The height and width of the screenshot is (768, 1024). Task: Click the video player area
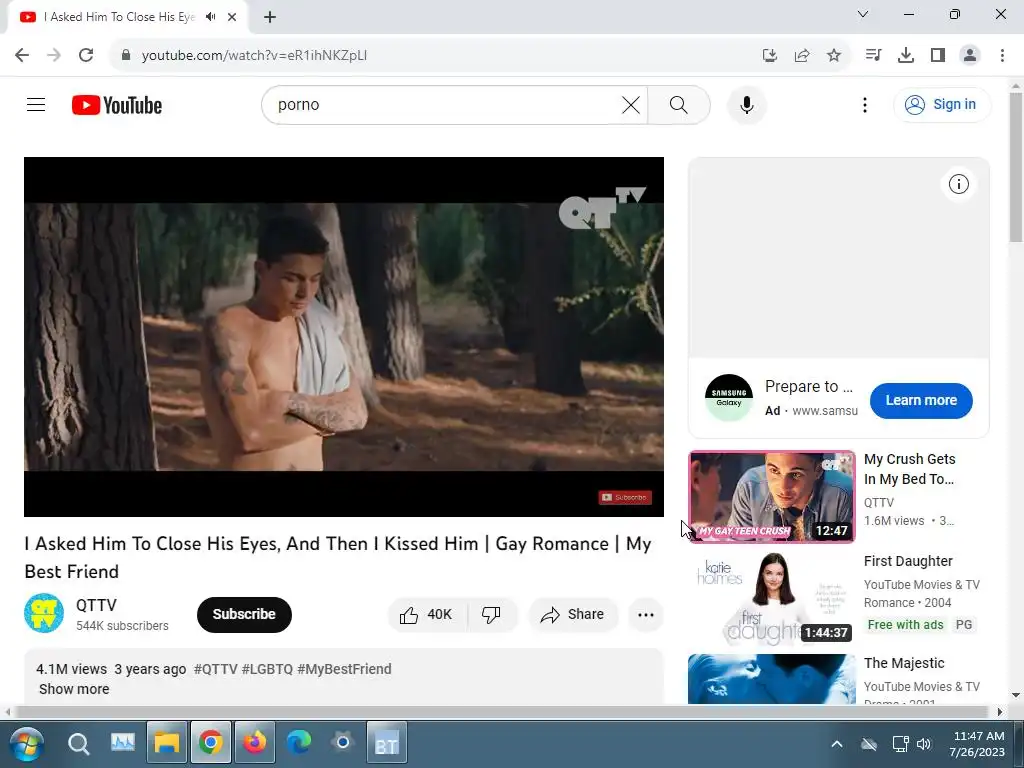[344, 336]
